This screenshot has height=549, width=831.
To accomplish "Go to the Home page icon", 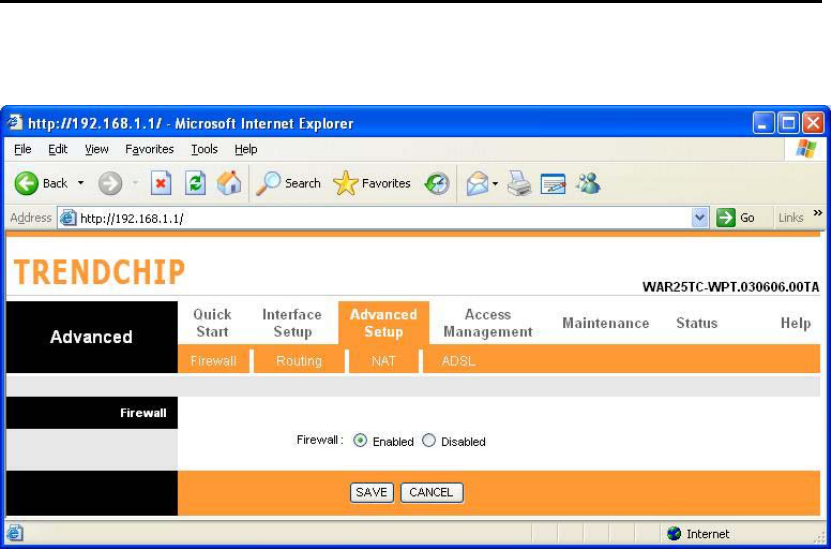I will coord(229,183).
